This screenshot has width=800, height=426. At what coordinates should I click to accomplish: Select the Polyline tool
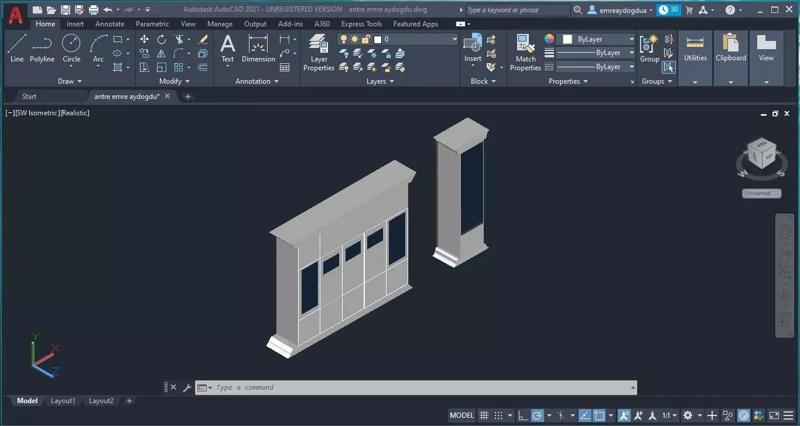42,49
